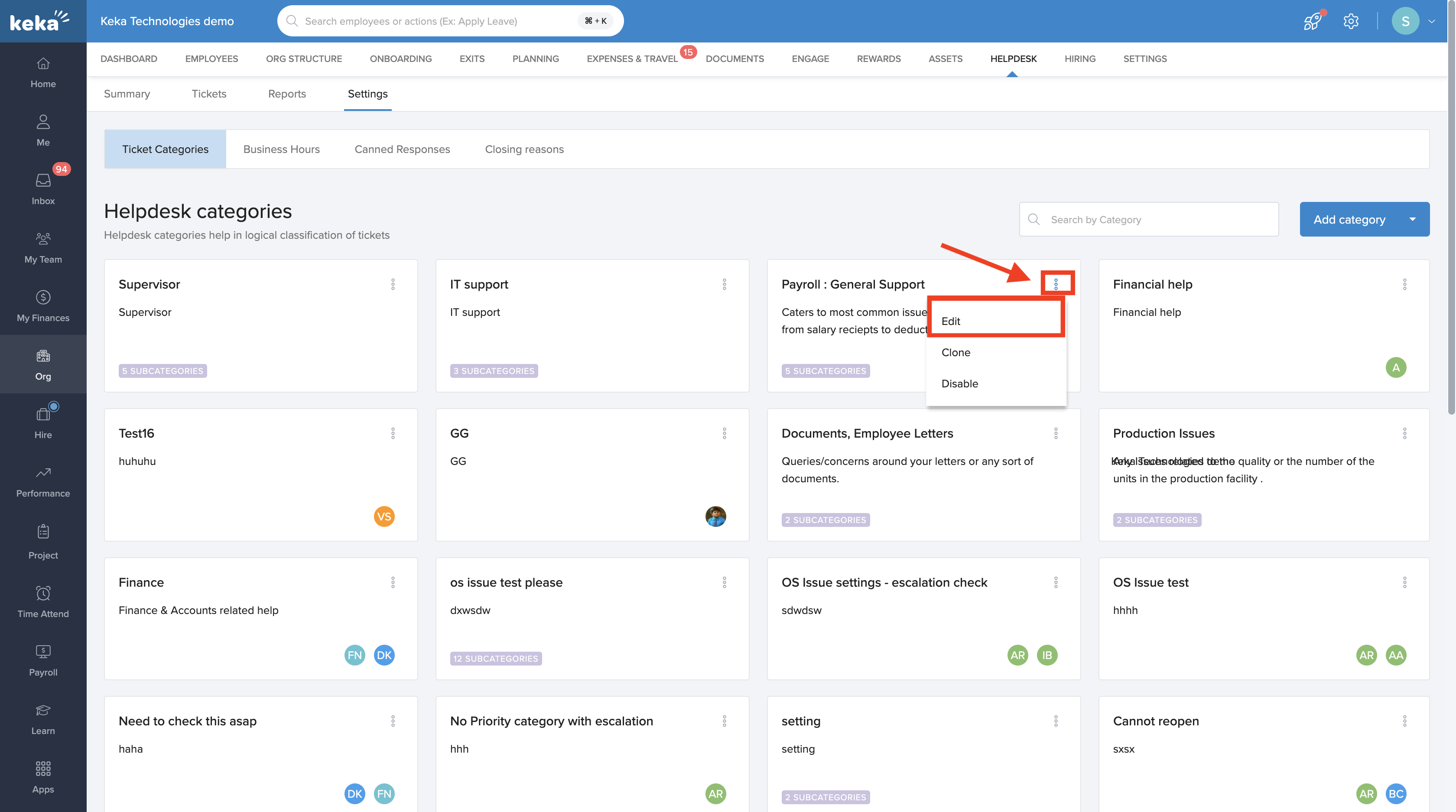Click the Hire briefcase icon

tap(43, 414)
